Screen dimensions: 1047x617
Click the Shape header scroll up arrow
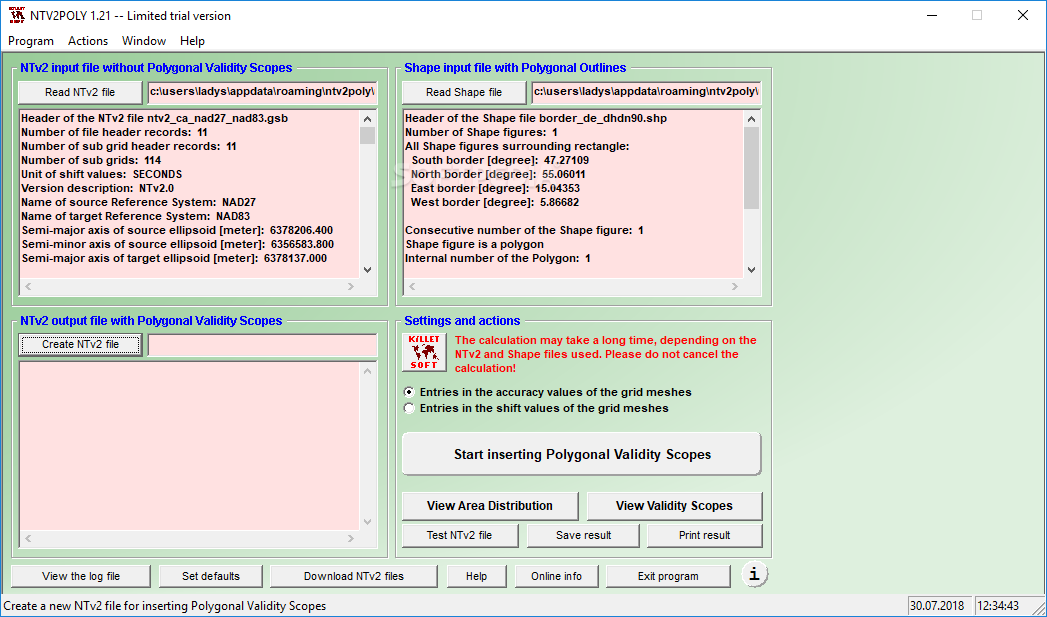click(751, 119)
